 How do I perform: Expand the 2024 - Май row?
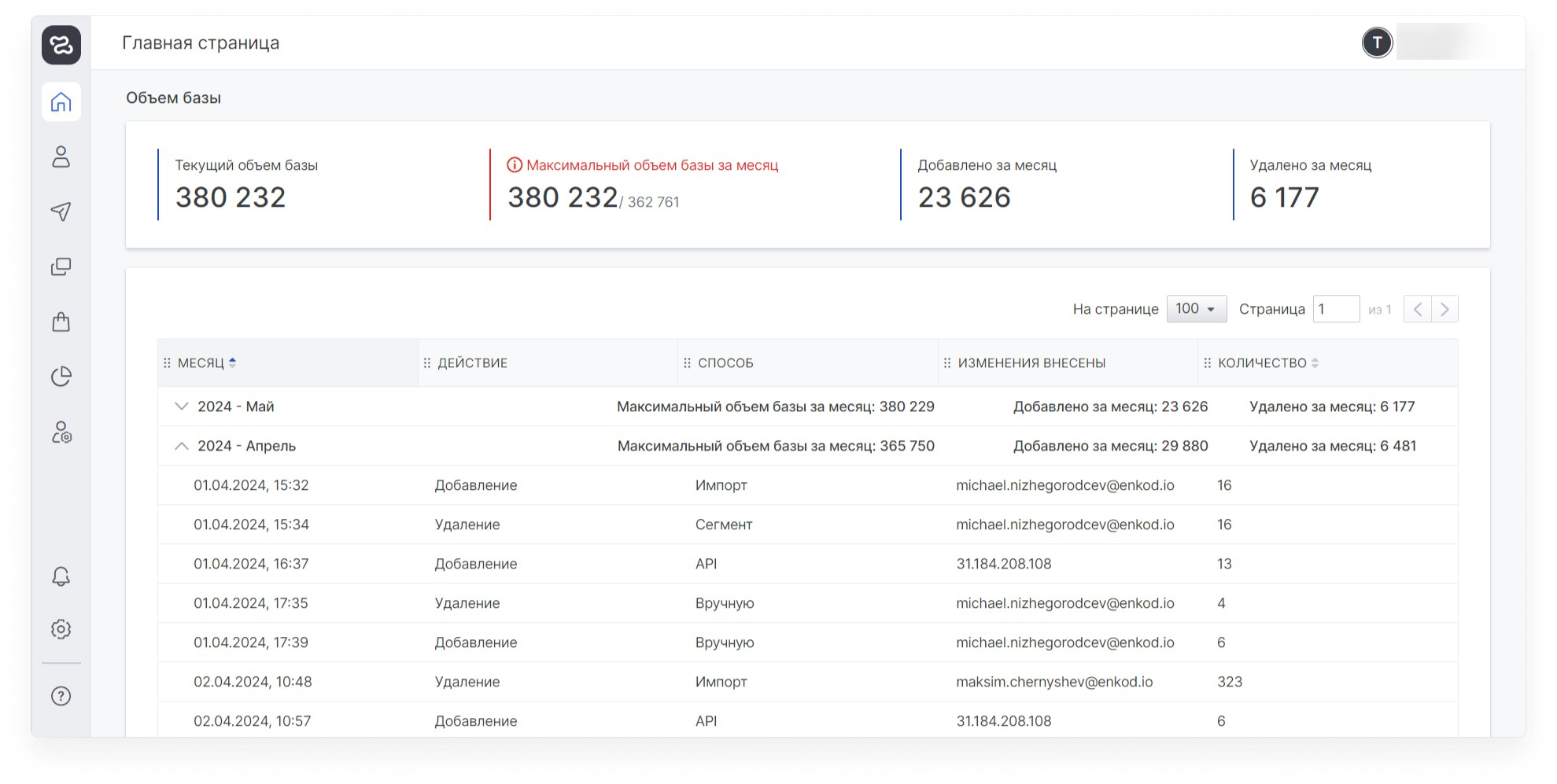click(x=182, y=407)
